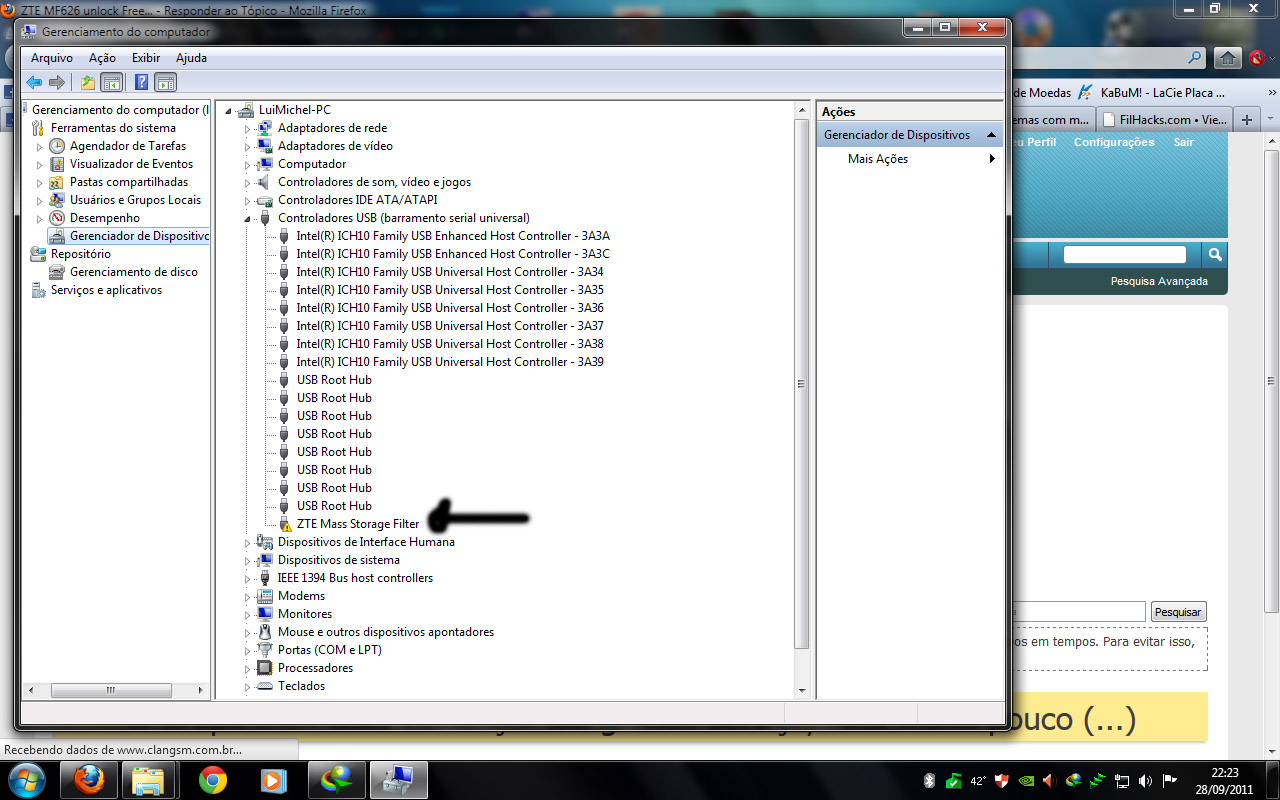Select the LuiMichel-PC root device node
The height and width of the screenshot is (800, 1280).
pos(294,110)
